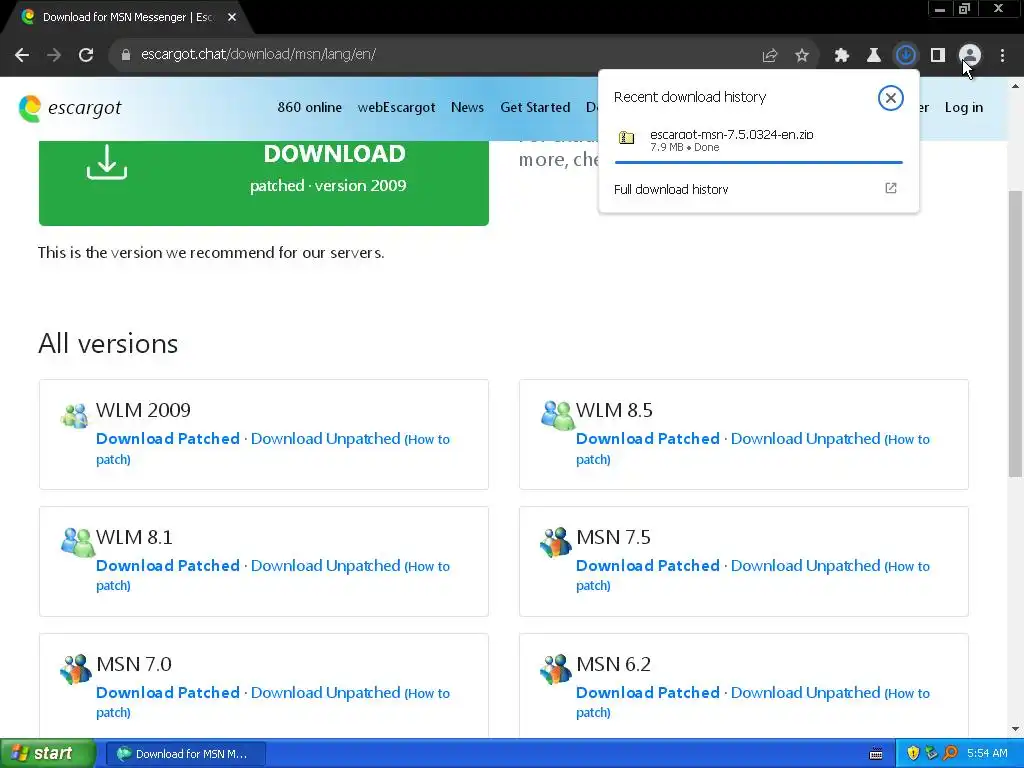This screenshot has height=768, width=1024.
Task: Download Unpatched for MSN 7.5
Action: (x=805, y=566)
